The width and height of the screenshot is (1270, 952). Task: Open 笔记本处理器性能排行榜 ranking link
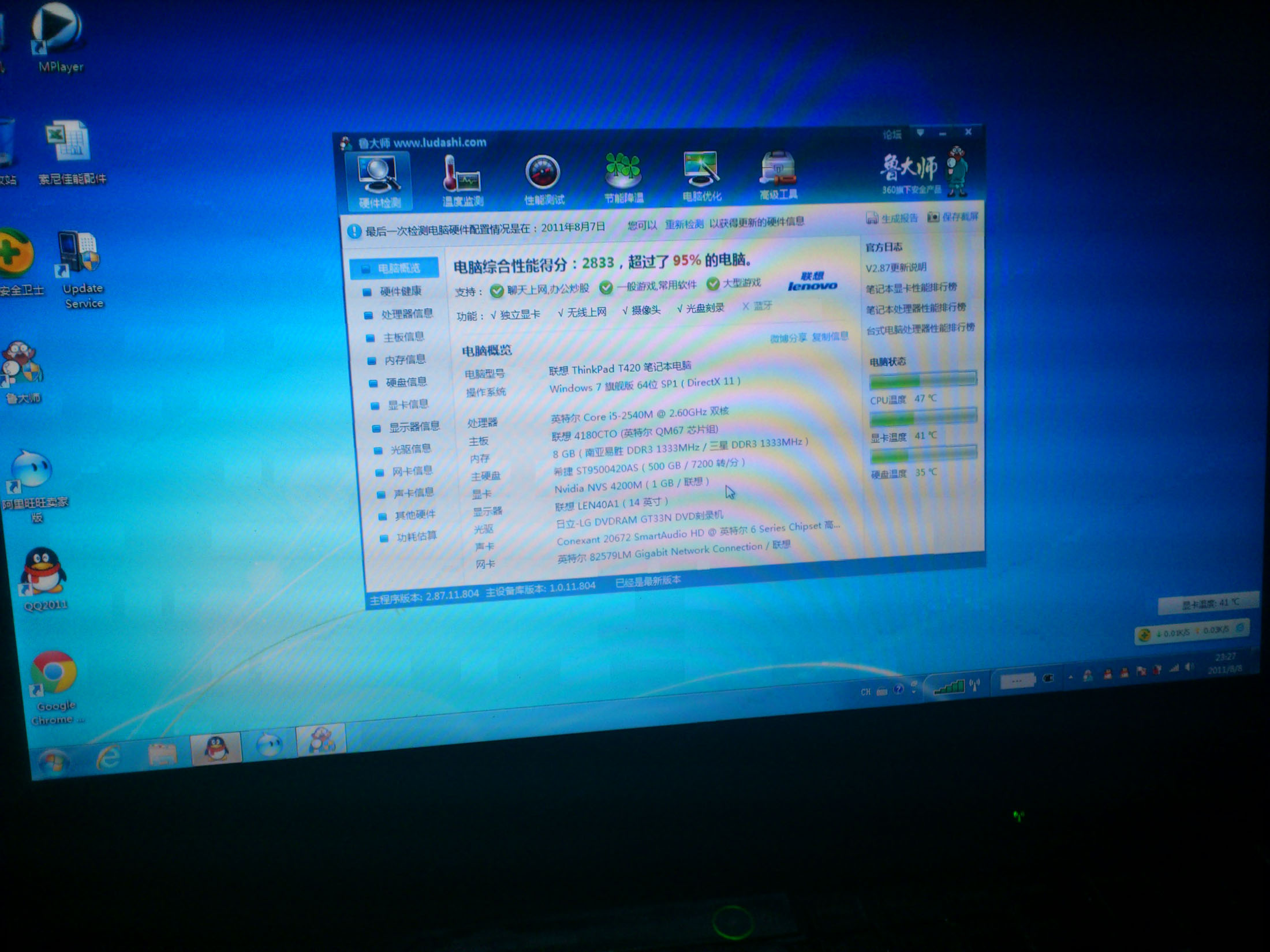point(916,308)
